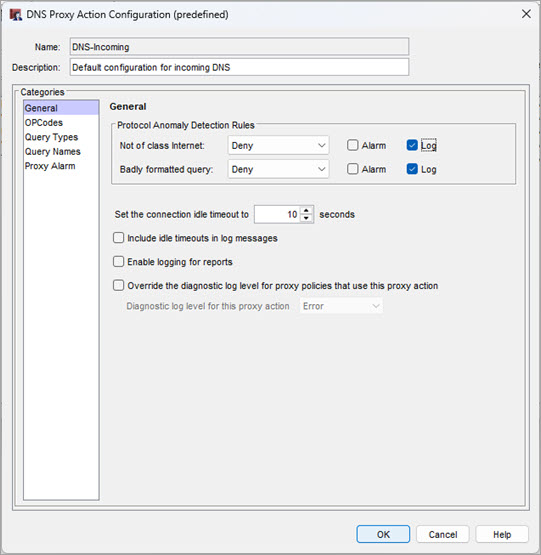
Task: Increase the idle timeout with the up arrow
Action: point(307,211)
